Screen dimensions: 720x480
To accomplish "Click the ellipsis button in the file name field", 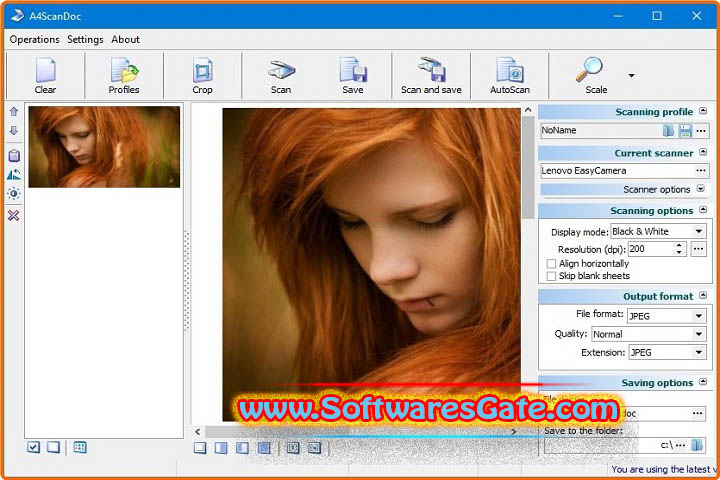I will [698, 413].
